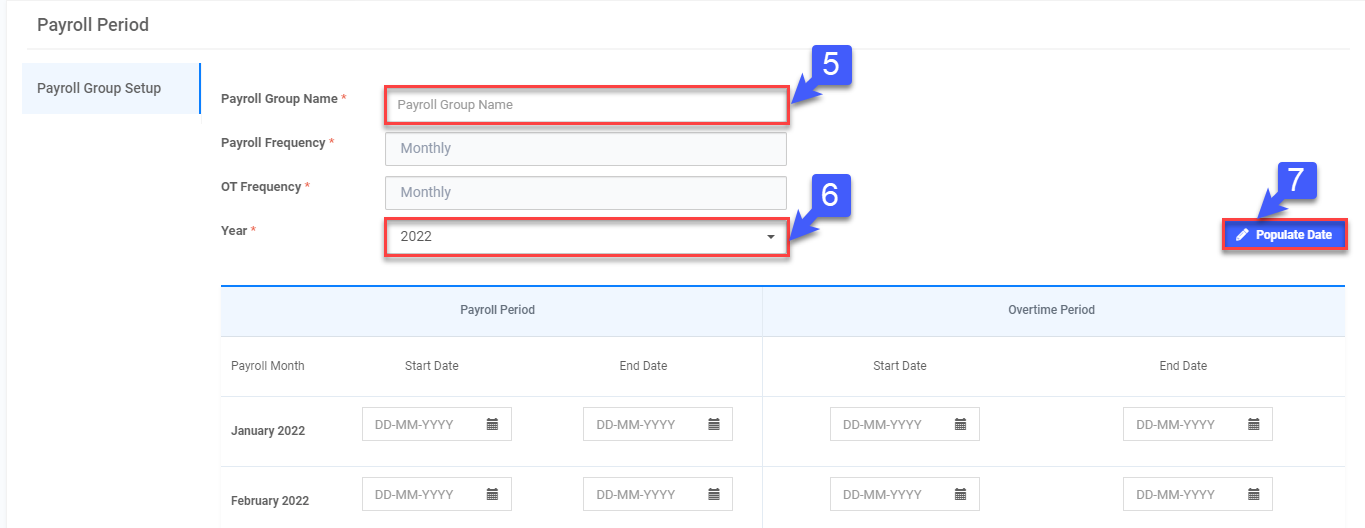Open calendar icon for February payroll start date
This screenshot has height=528, width=1365.
coord(492,495)
